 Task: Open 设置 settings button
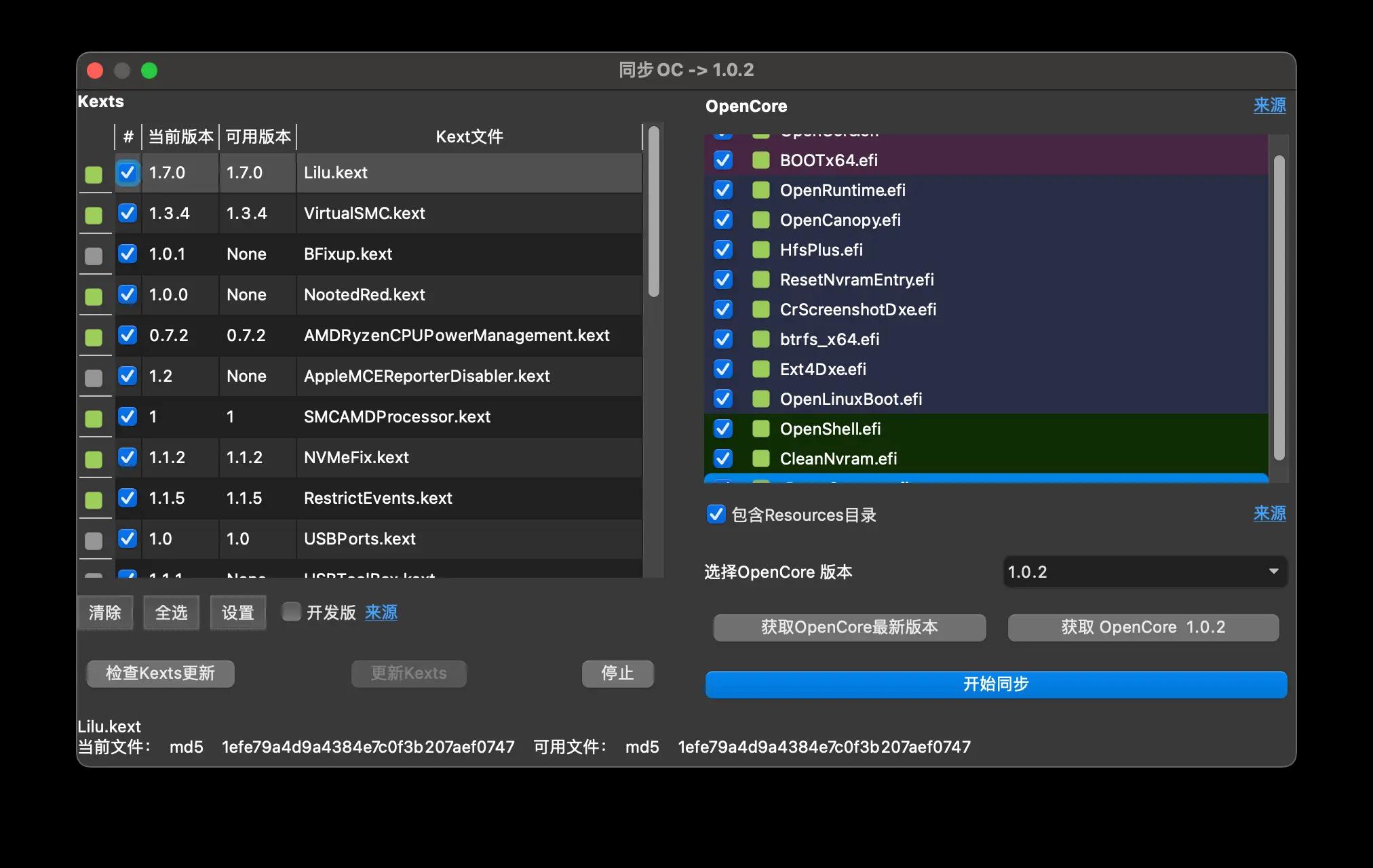(x=238, y=613)
